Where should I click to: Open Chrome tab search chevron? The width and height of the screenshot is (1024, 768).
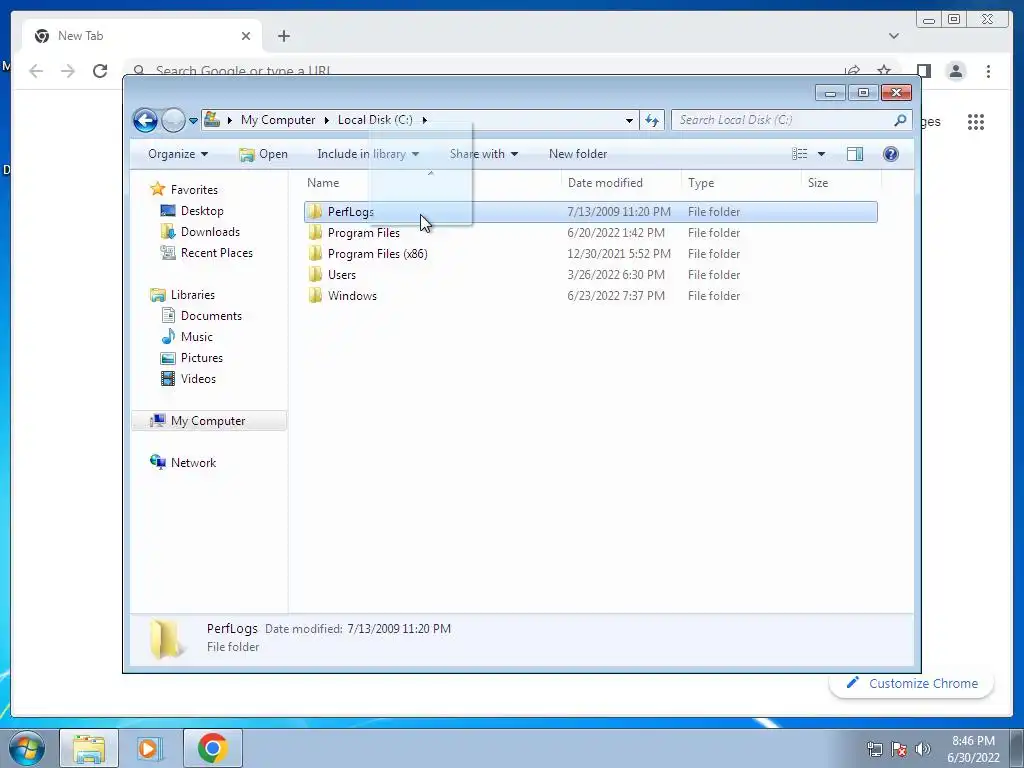[x=893, y=36]
